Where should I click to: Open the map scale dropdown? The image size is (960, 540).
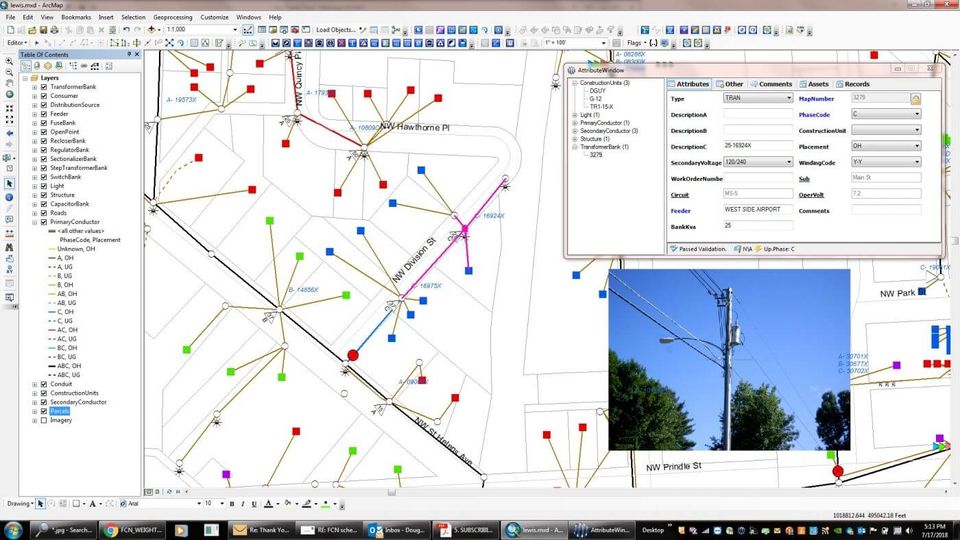[237, 30]
